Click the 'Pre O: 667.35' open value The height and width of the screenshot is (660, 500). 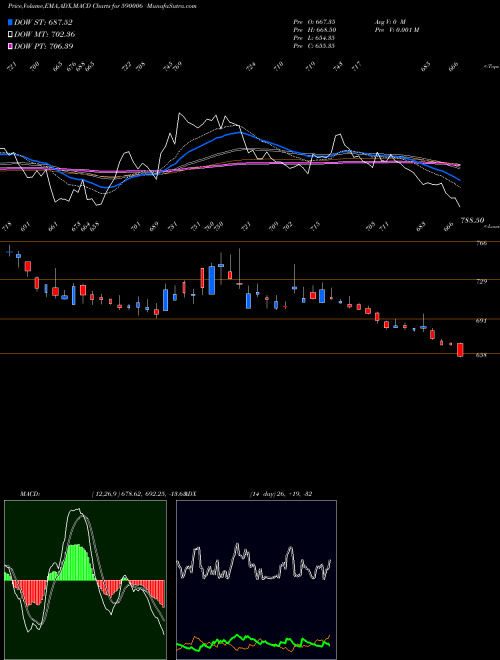pos(314,22)
